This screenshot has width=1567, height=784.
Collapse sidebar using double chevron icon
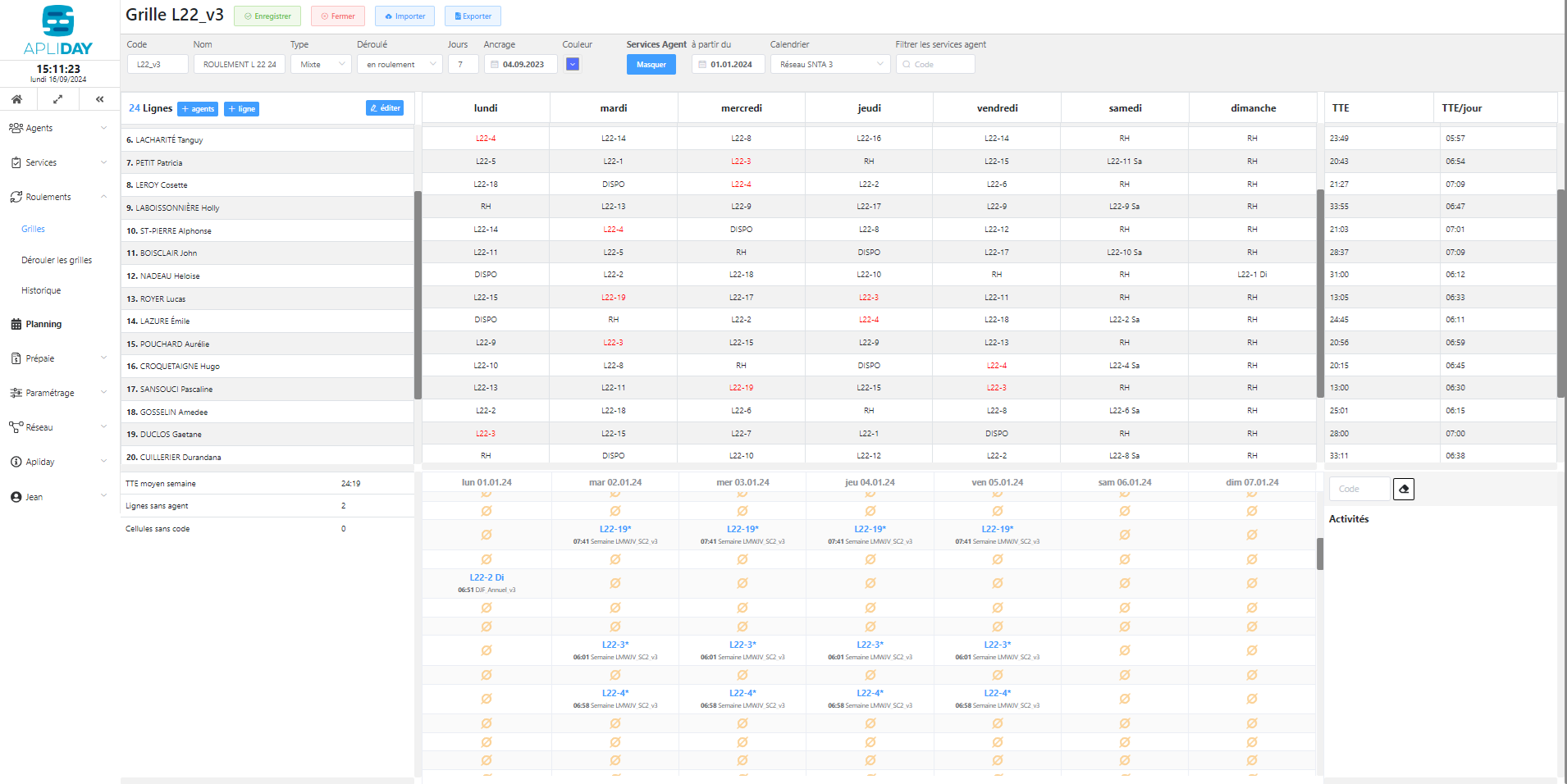tap(99, 99)
